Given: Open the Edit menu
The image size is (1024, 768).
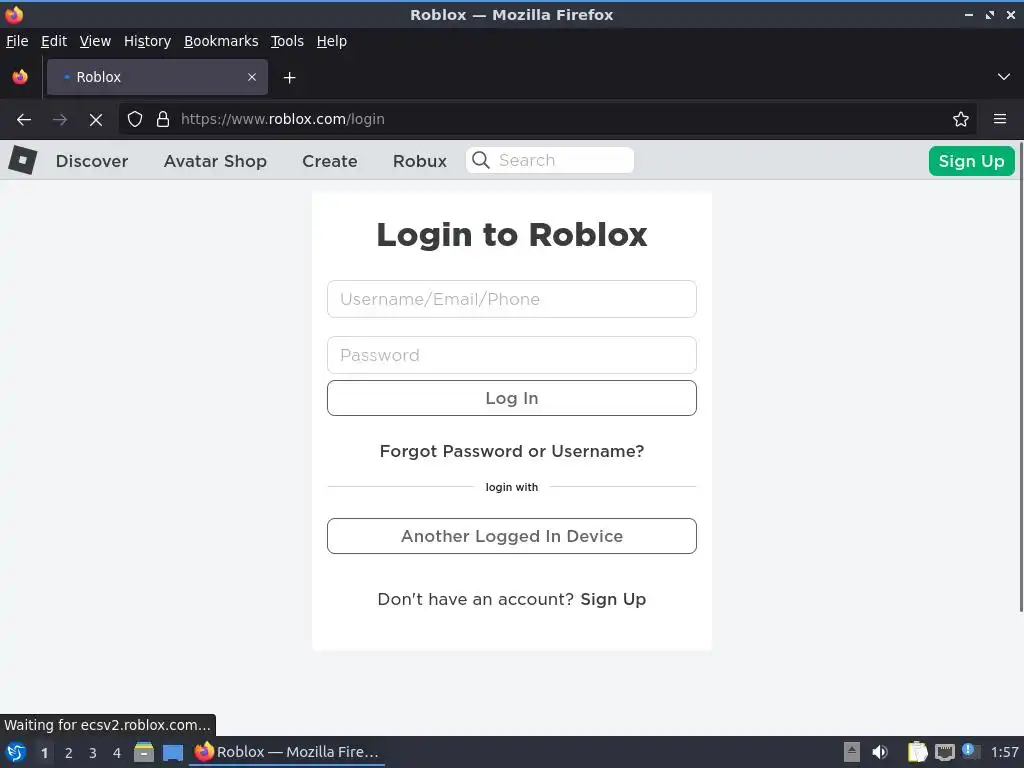Looking at the screenshot, I should [54, 41].
